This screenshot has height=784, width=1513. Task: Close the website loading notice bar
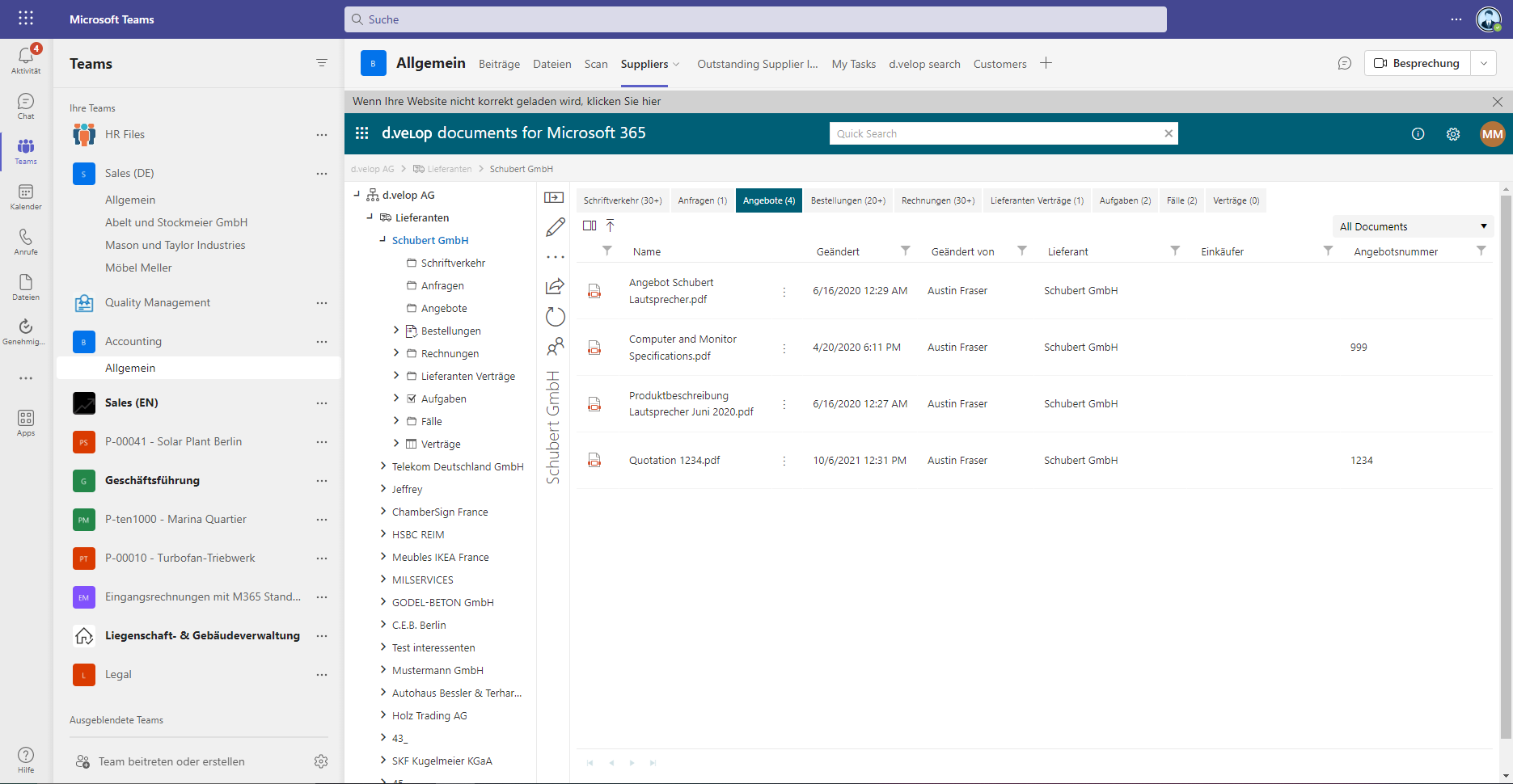tap(1498, 102)
